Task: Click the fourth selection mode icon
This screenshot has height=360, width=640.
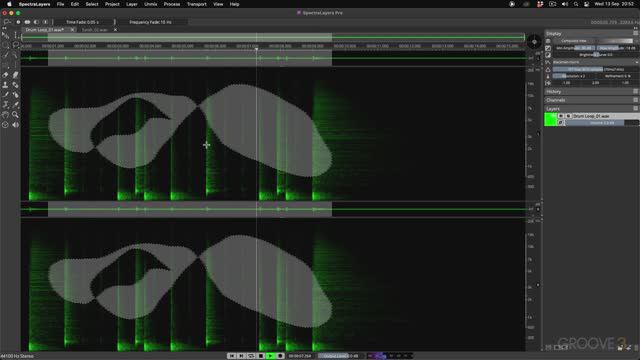Action: pyautogui.click(x=45, y=22)
